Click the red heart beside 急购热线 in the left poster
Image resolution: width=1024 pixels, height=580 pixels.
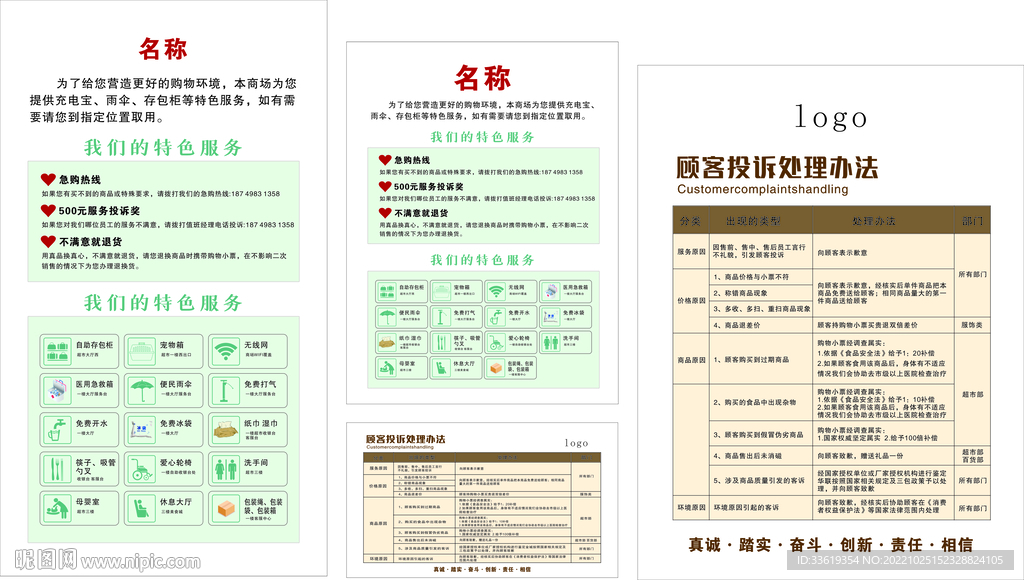click(48, 179)
